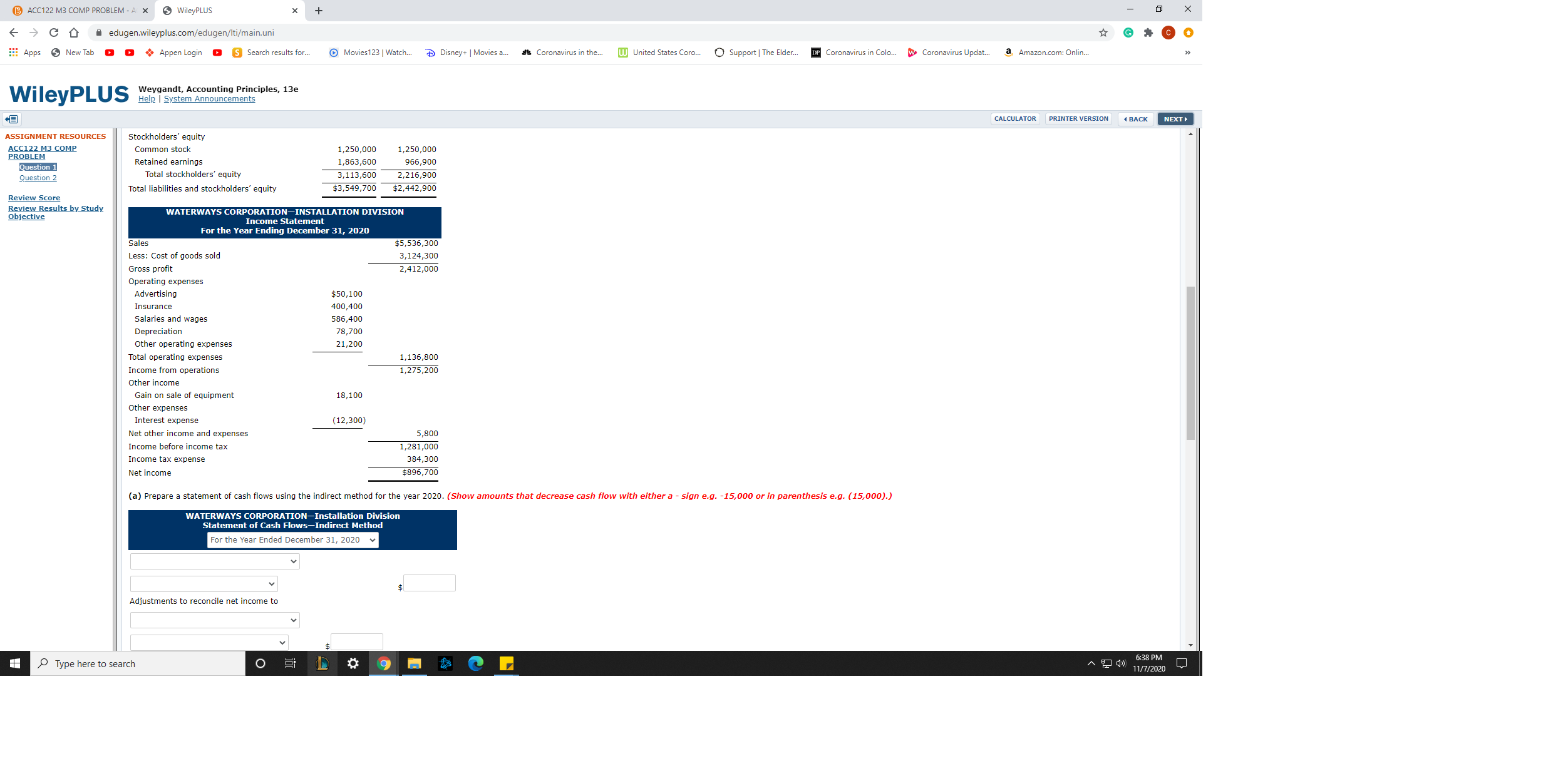Reload the page using the refresh icon
Viewport: 1568px width, 761px height.
click(55, 33)
